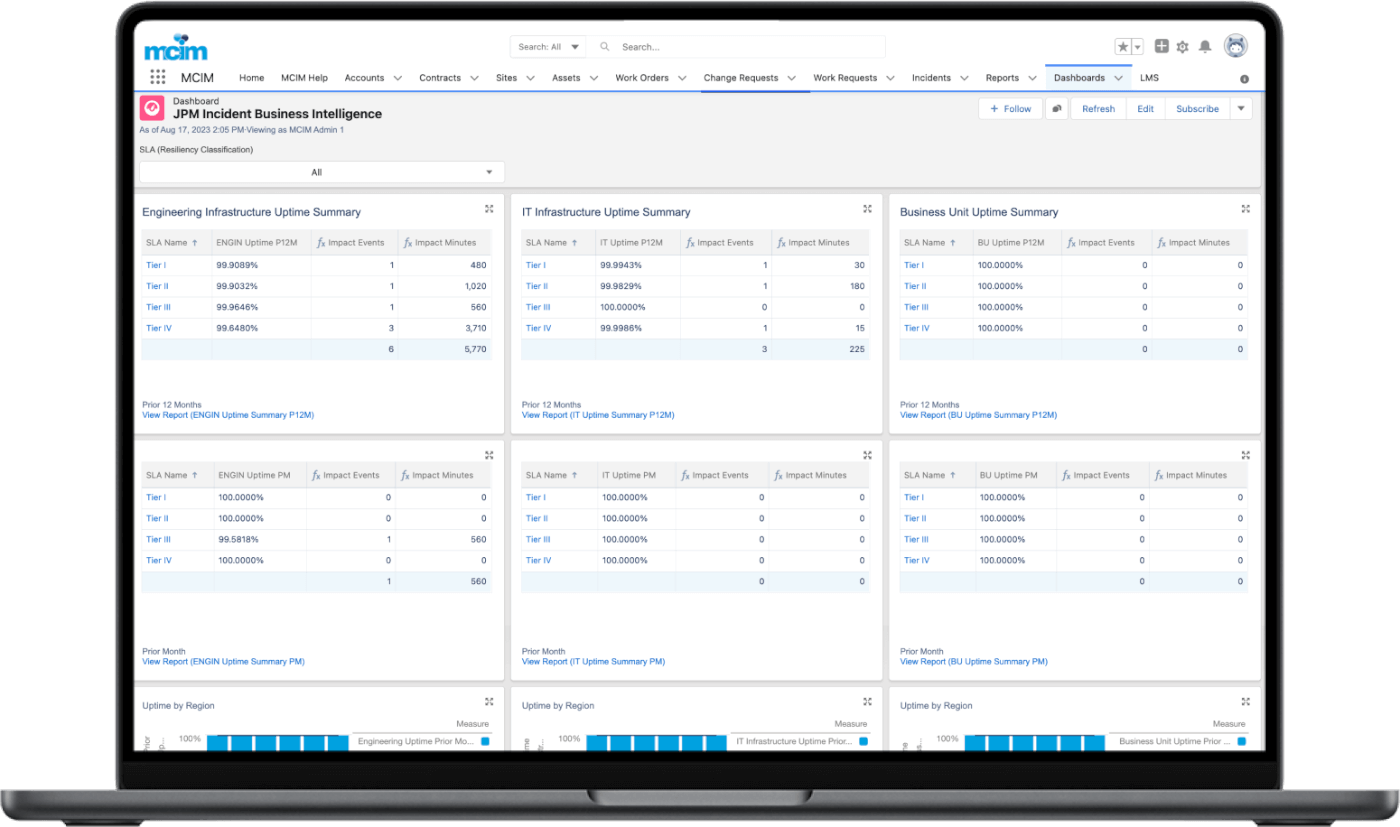Click the info icon next to LMS
This screenshot has height=827, width=1400.
click(x=1244, y=78)
